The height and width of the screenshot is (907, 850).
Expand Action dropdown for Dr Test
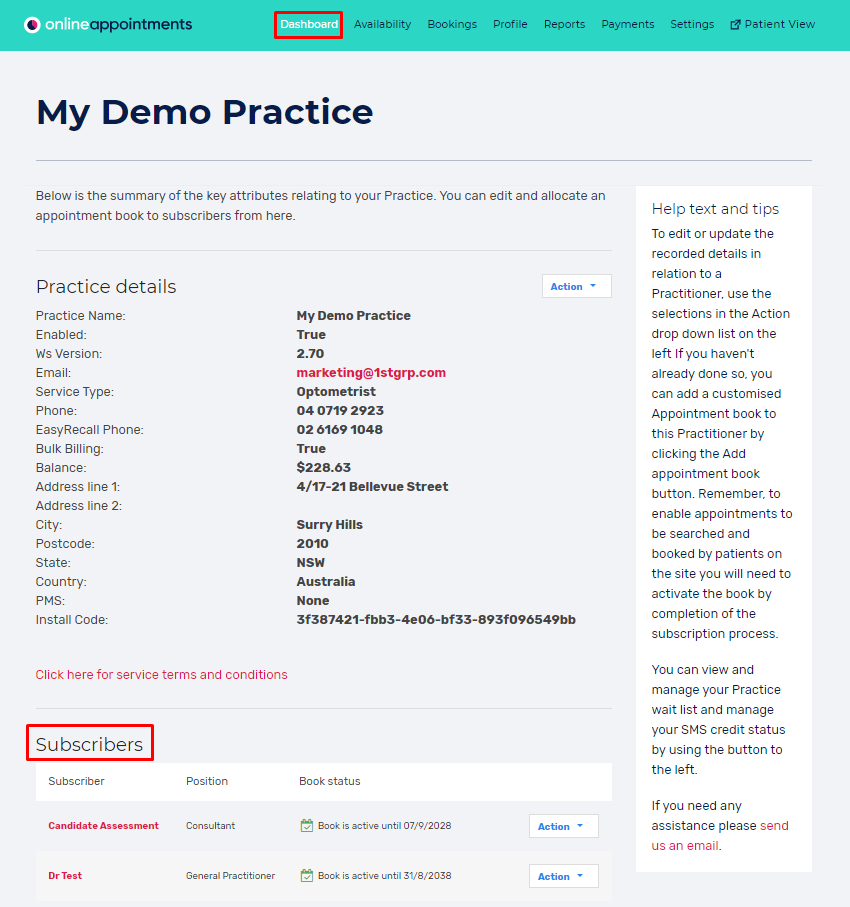pos(563,877)
